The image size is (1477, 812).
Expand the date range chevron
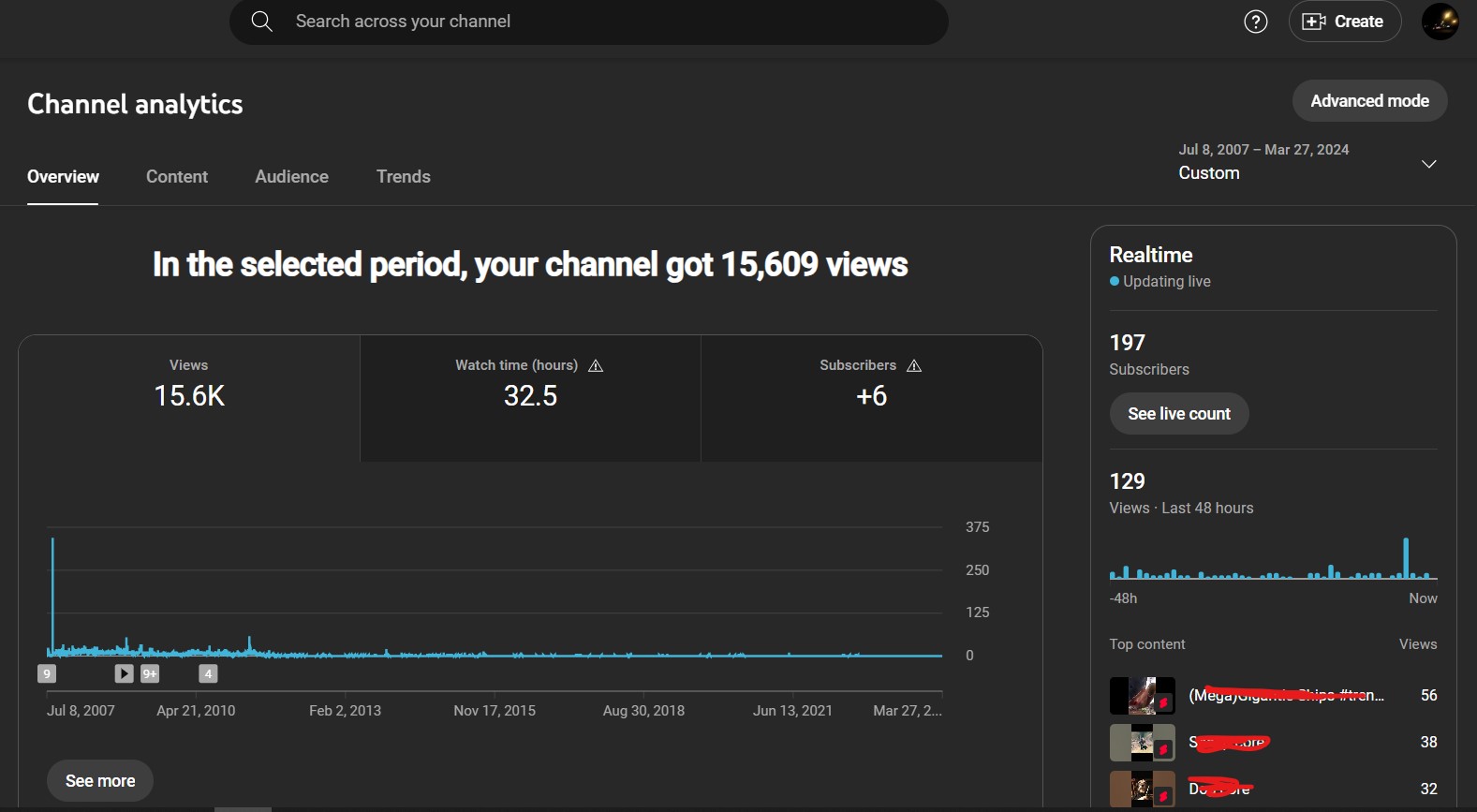coord(1428,164)
